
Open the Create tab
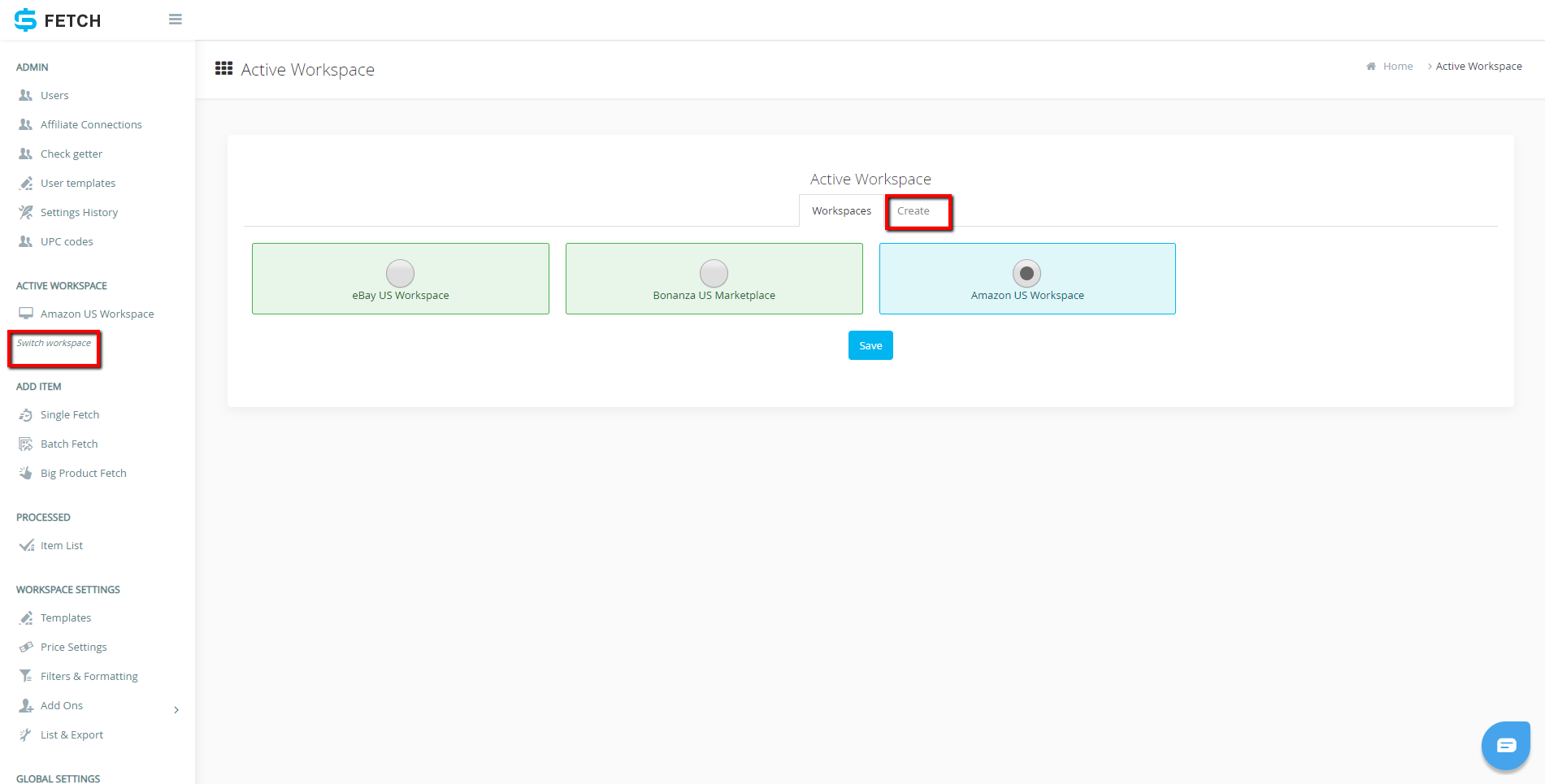(x=914, y=210)
